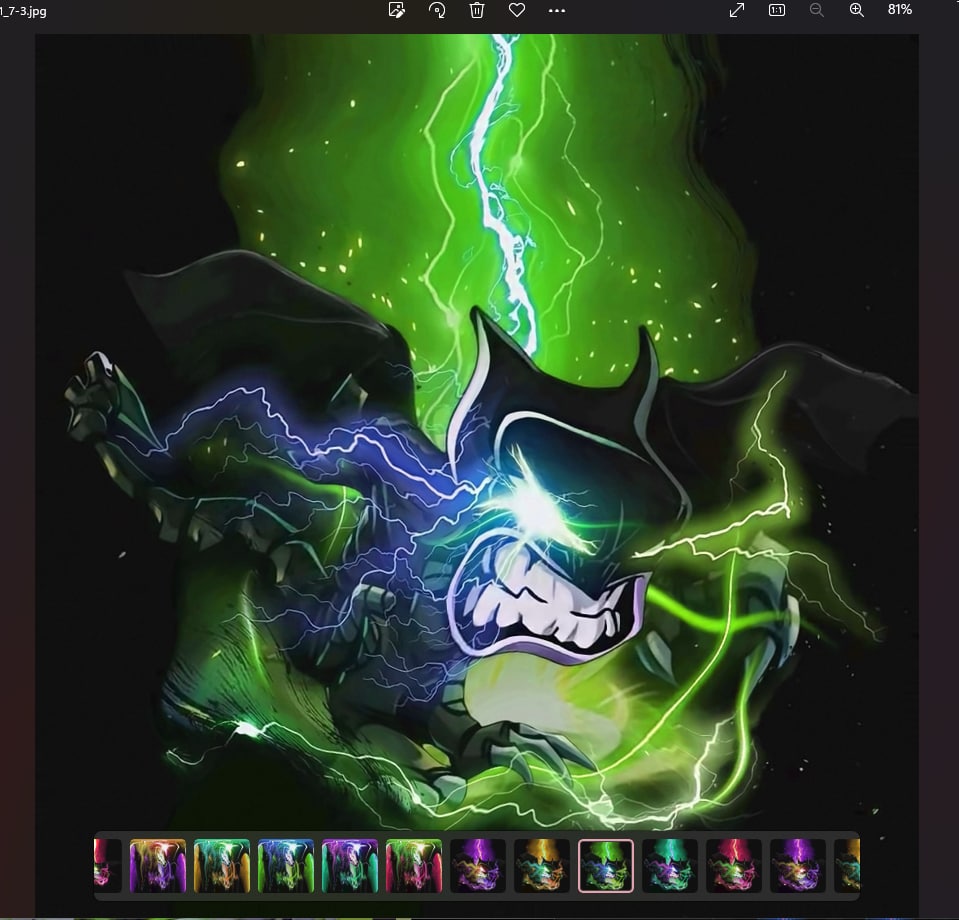Select the bright thumbnail with purple side bars

point(158,866)
